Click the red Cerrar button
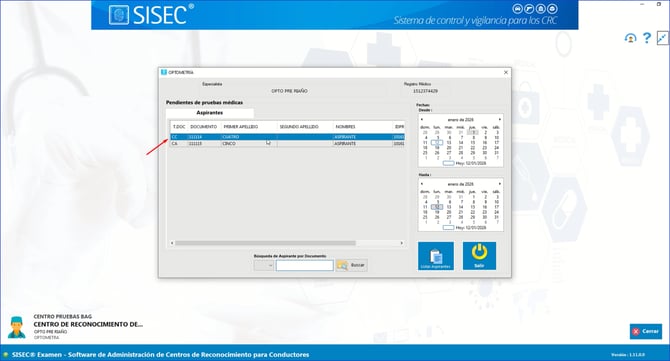670x361 pixels. point(646,331)
